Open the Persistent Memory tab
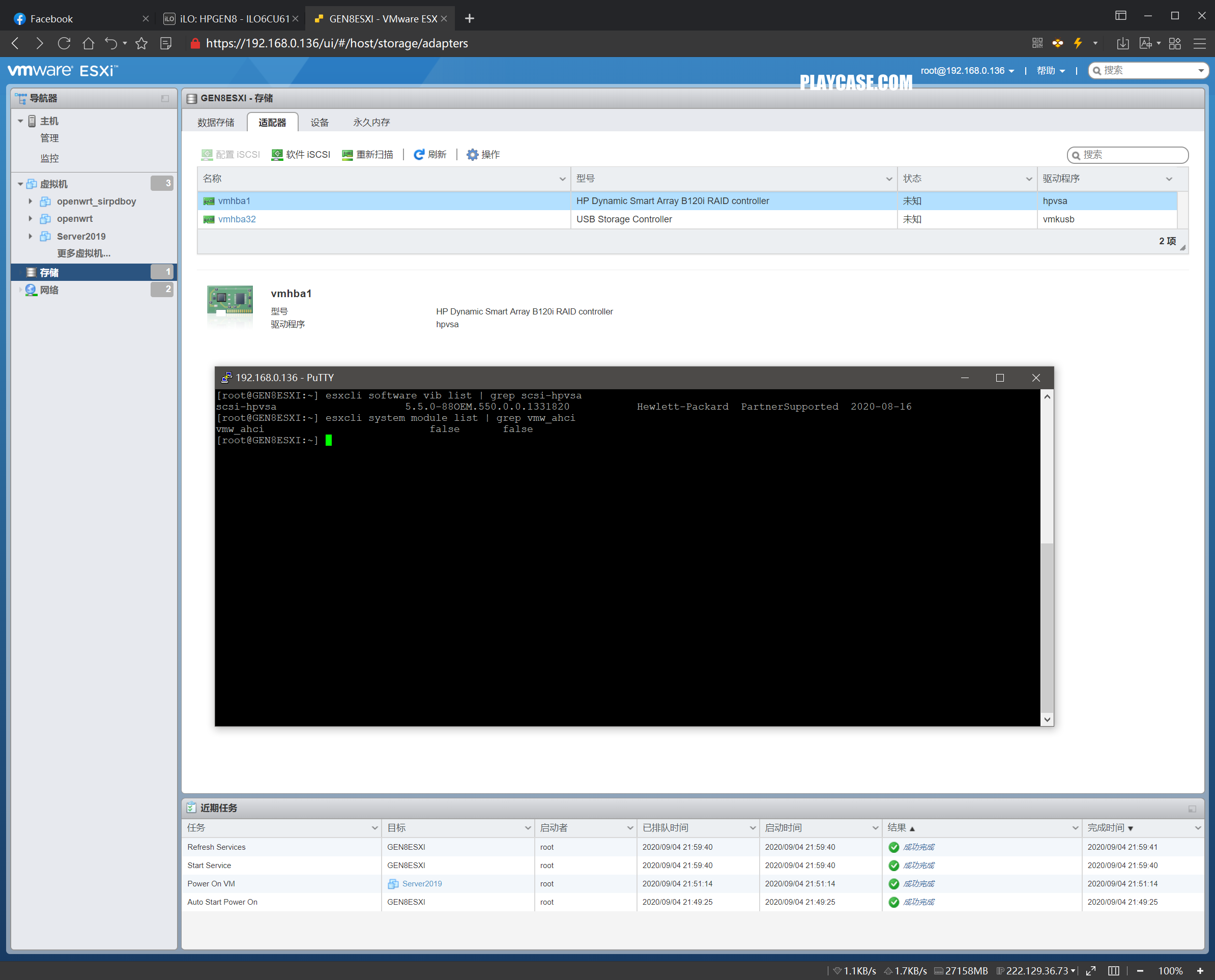The image size is (1215, 980). [371, 123]
